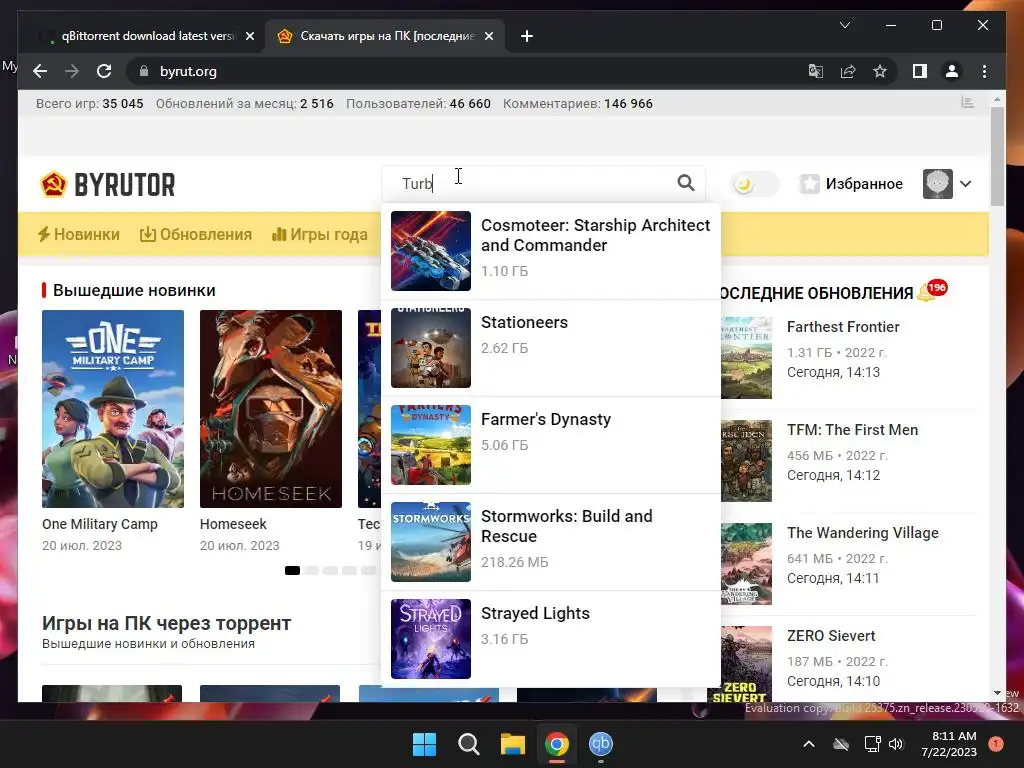Click Stormworks thumbnail image
The image size is (1024, 768).
pyautogui.click(x=430, y=542)
